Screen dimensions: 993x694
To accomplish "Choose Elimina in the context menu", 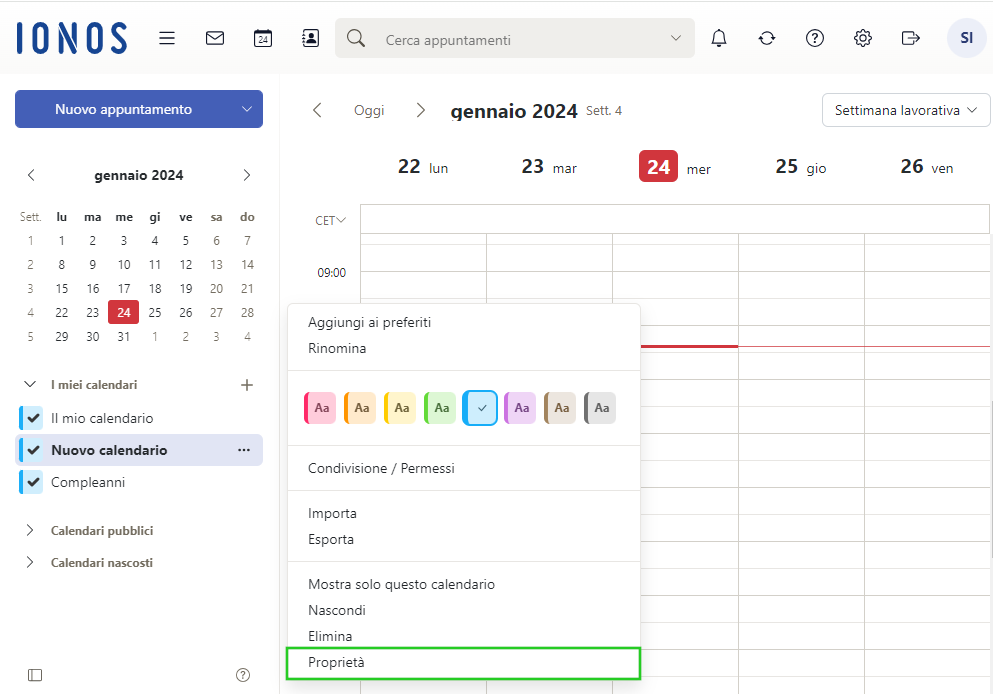I will (x=464, y=636).
